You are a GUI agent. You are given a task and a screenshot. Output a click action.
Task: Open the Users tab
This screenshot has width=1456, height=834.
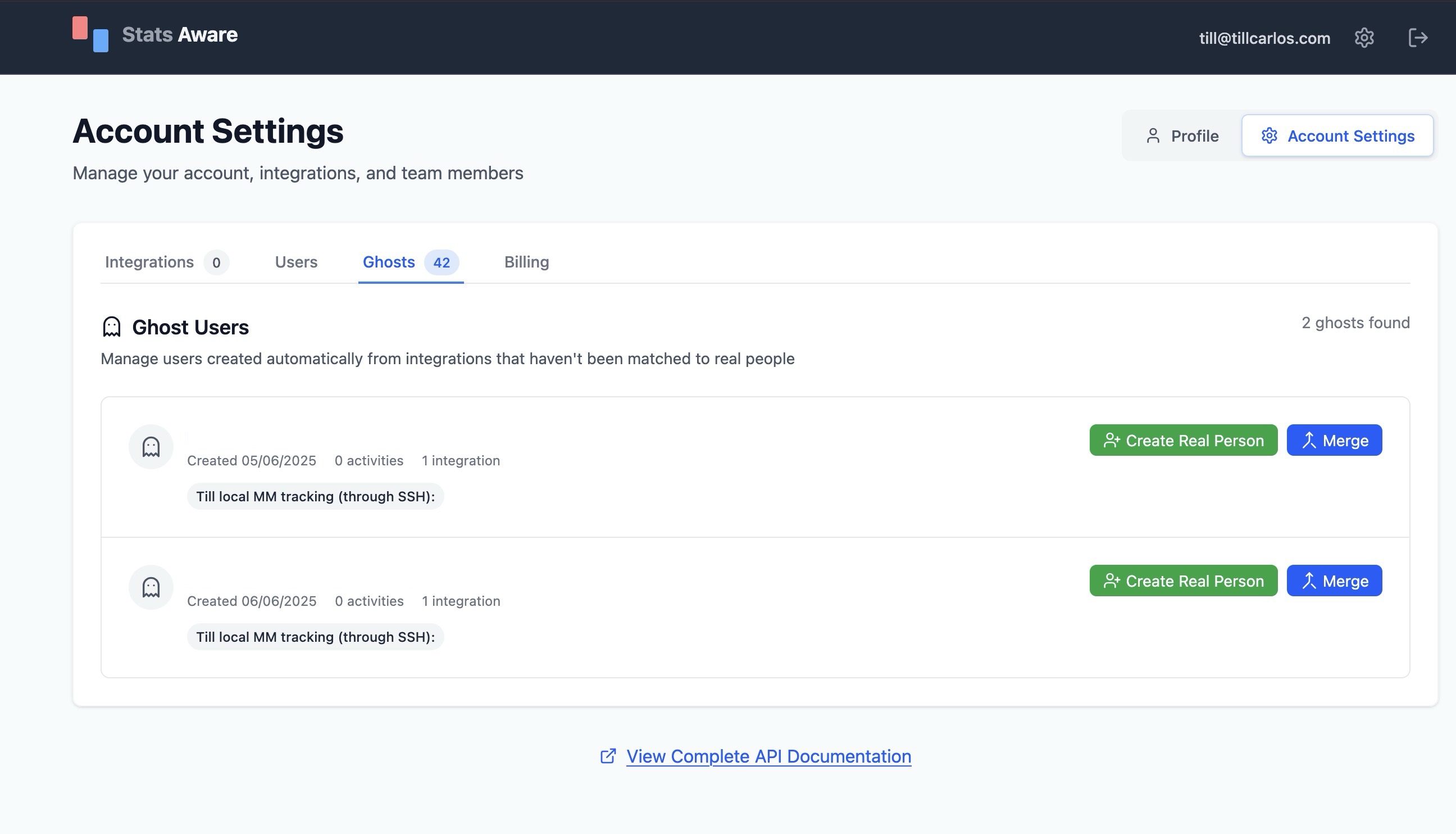pyautogui.click(x=296, y=262)
